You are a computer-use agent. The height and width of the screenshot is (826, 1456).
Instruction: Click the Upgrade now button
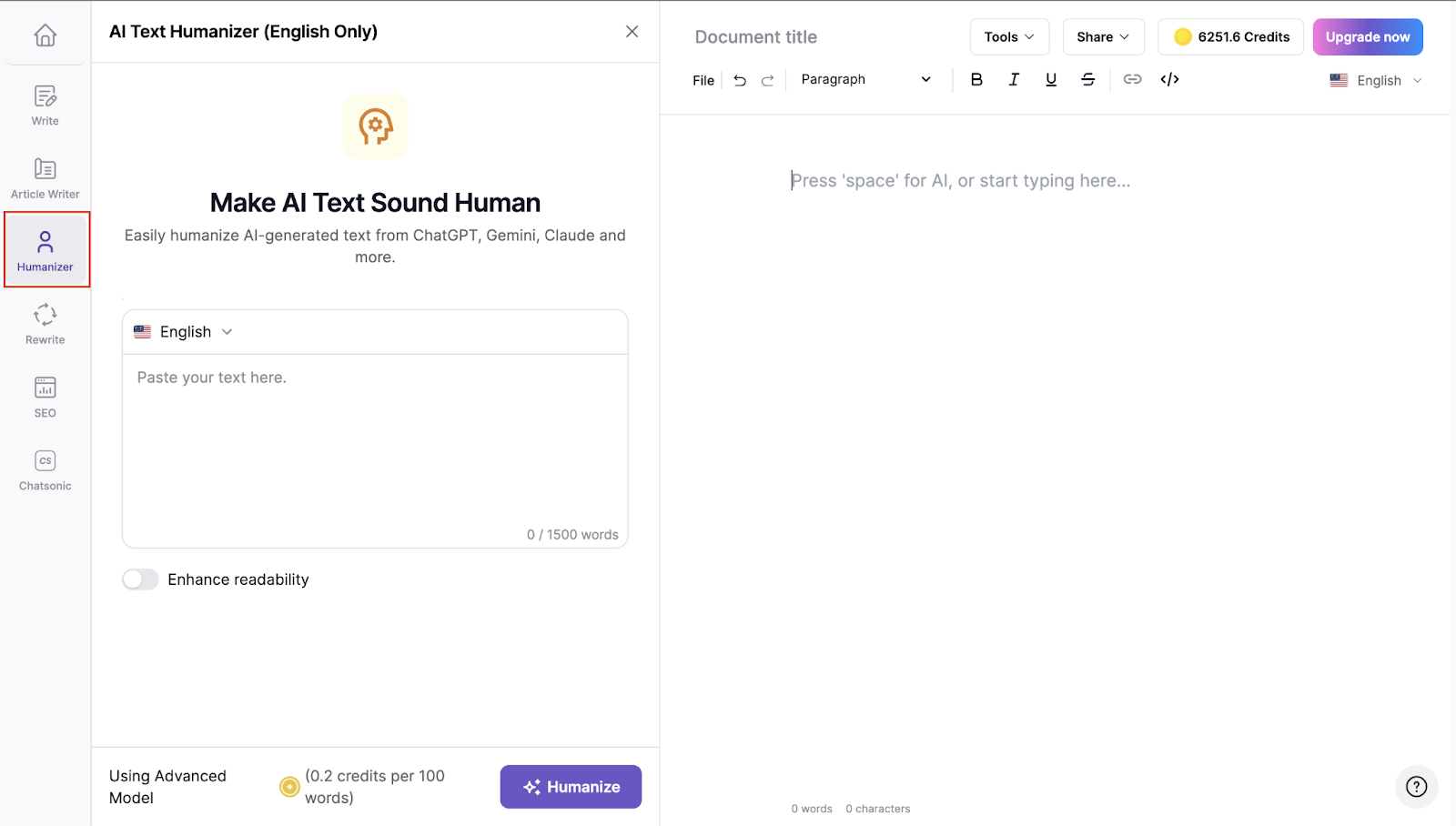(1367, 37)
